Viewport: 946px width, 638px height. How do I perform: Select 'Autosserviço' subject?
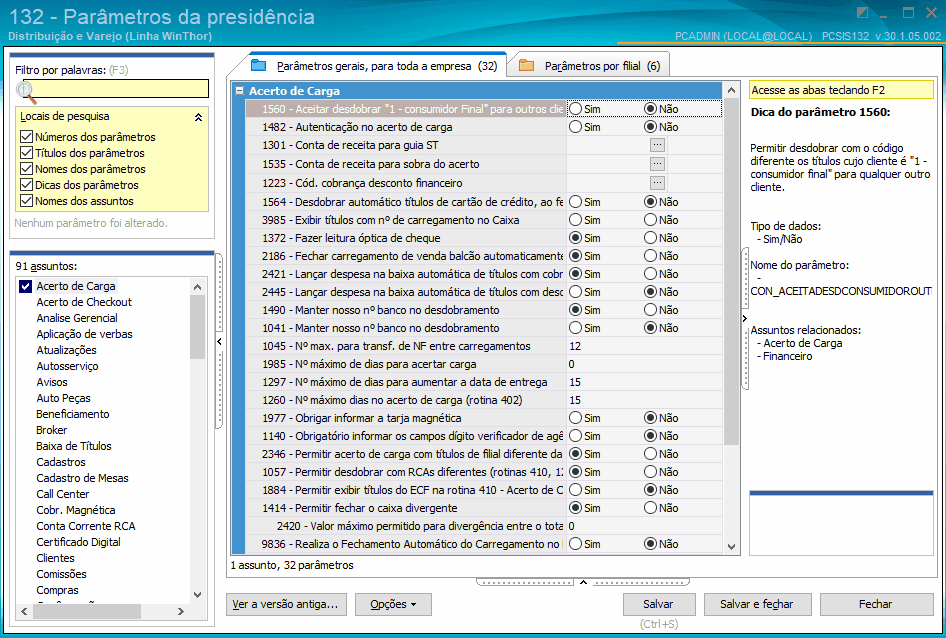coord(67,366)
